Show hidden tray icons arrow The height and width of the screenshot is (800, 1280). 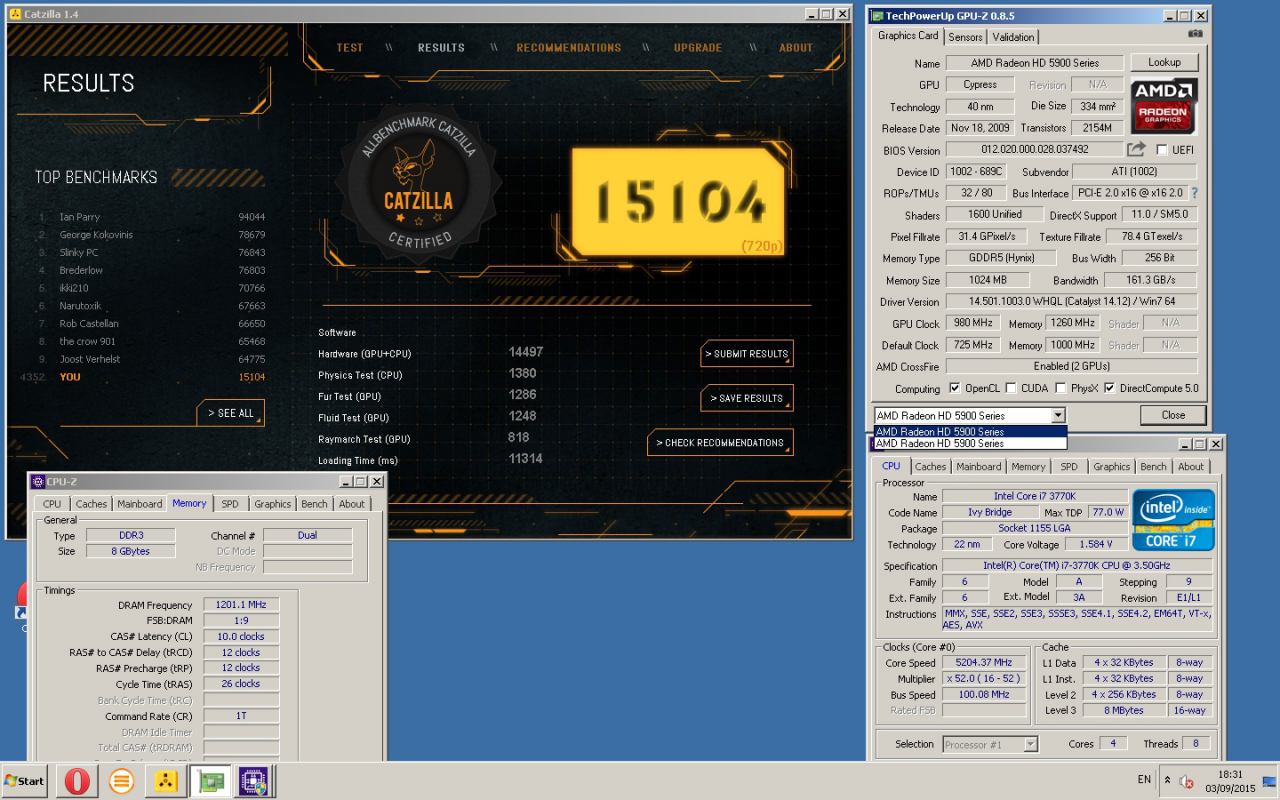(x=1167, y=780)
